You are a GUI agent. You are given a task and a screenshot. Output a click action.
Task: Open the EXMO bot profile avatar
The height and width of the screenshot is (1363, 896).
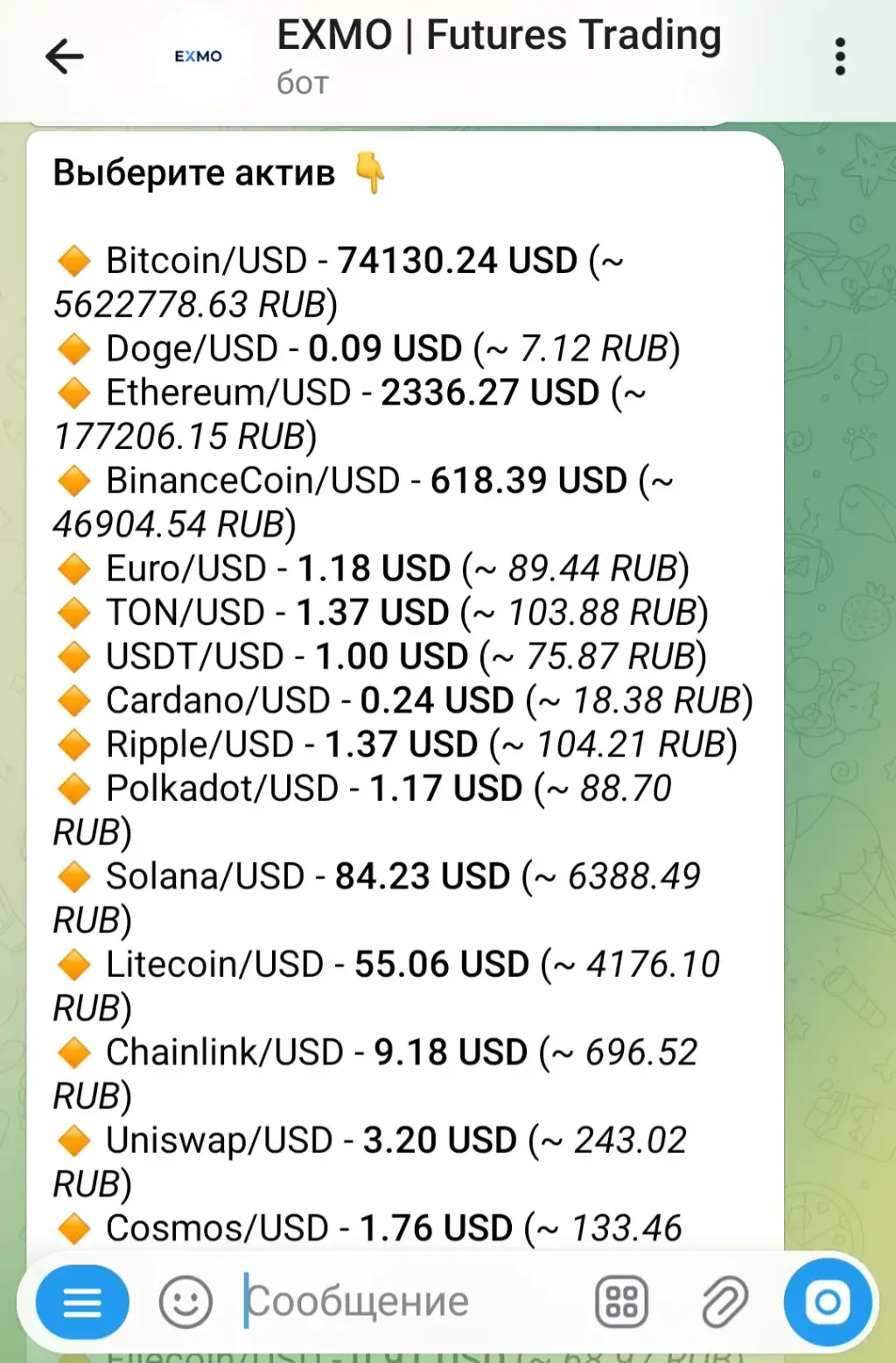click(x=199, y=57)
